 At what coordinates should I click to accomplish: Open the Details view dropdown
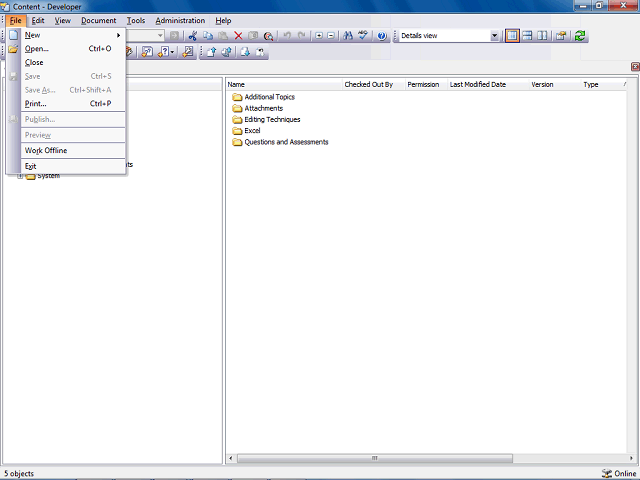(x=494, y=36)
